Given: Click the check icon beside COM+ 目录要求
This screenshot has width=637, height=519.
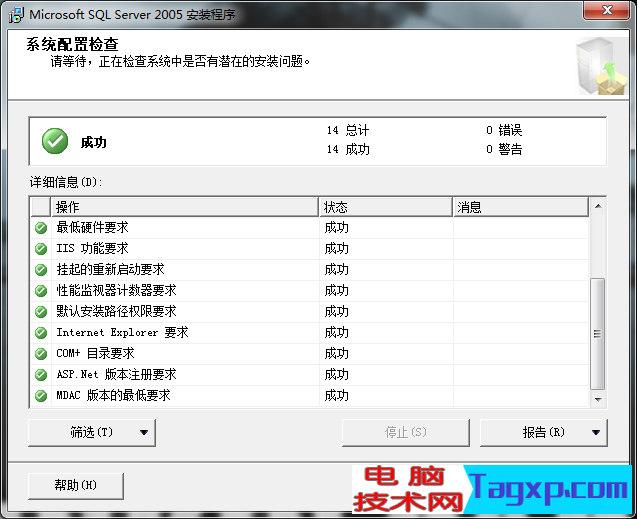Looking at the screenshot, I should click(x=41, y=354).
